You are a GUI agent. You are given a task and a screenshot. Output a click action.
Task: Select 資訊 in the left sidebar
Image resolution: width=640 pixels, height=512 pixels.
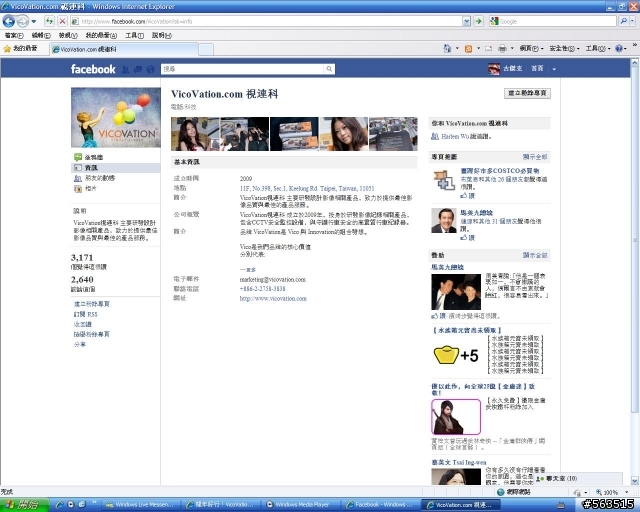click(x=116, y=168)
